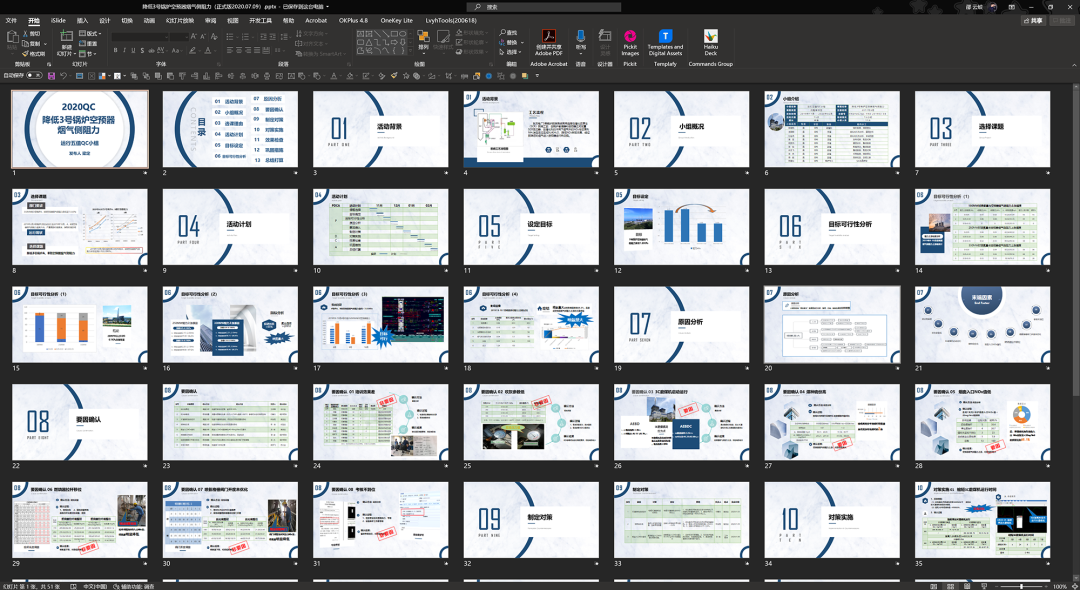This screenshot has height=590, width=1080.
Task: Open the iSlide tab
Action: [59, 21]
